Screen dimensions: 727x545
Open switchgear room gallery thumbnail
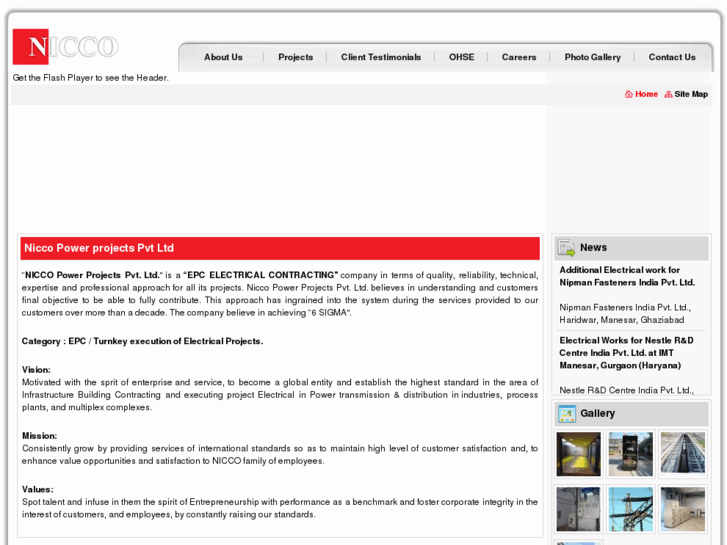tap(682, 509)
